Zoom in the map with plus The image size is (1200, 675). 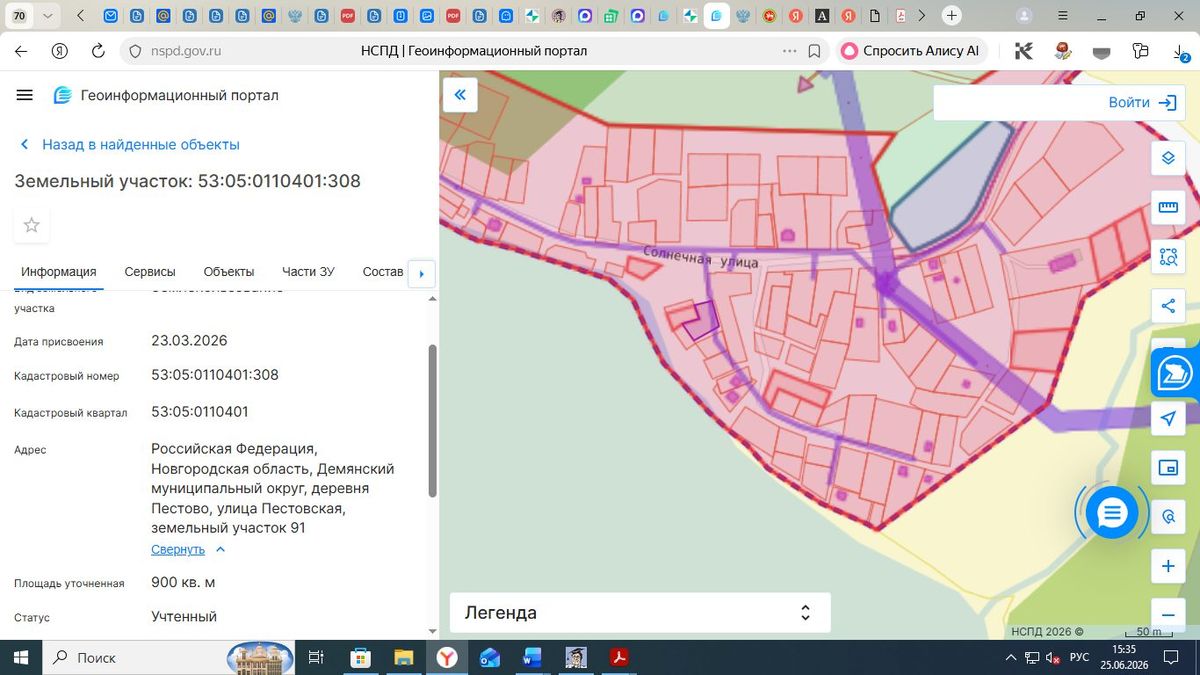point(1168,567)
